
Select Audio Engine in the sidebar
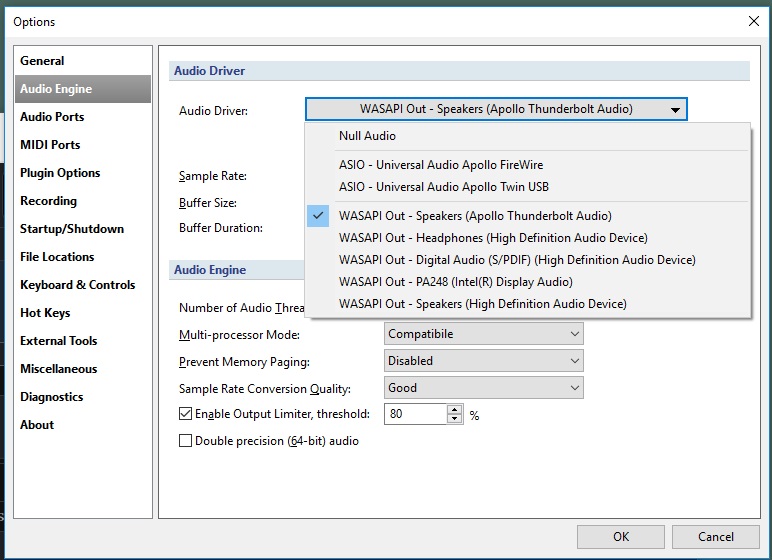[83, 89]
